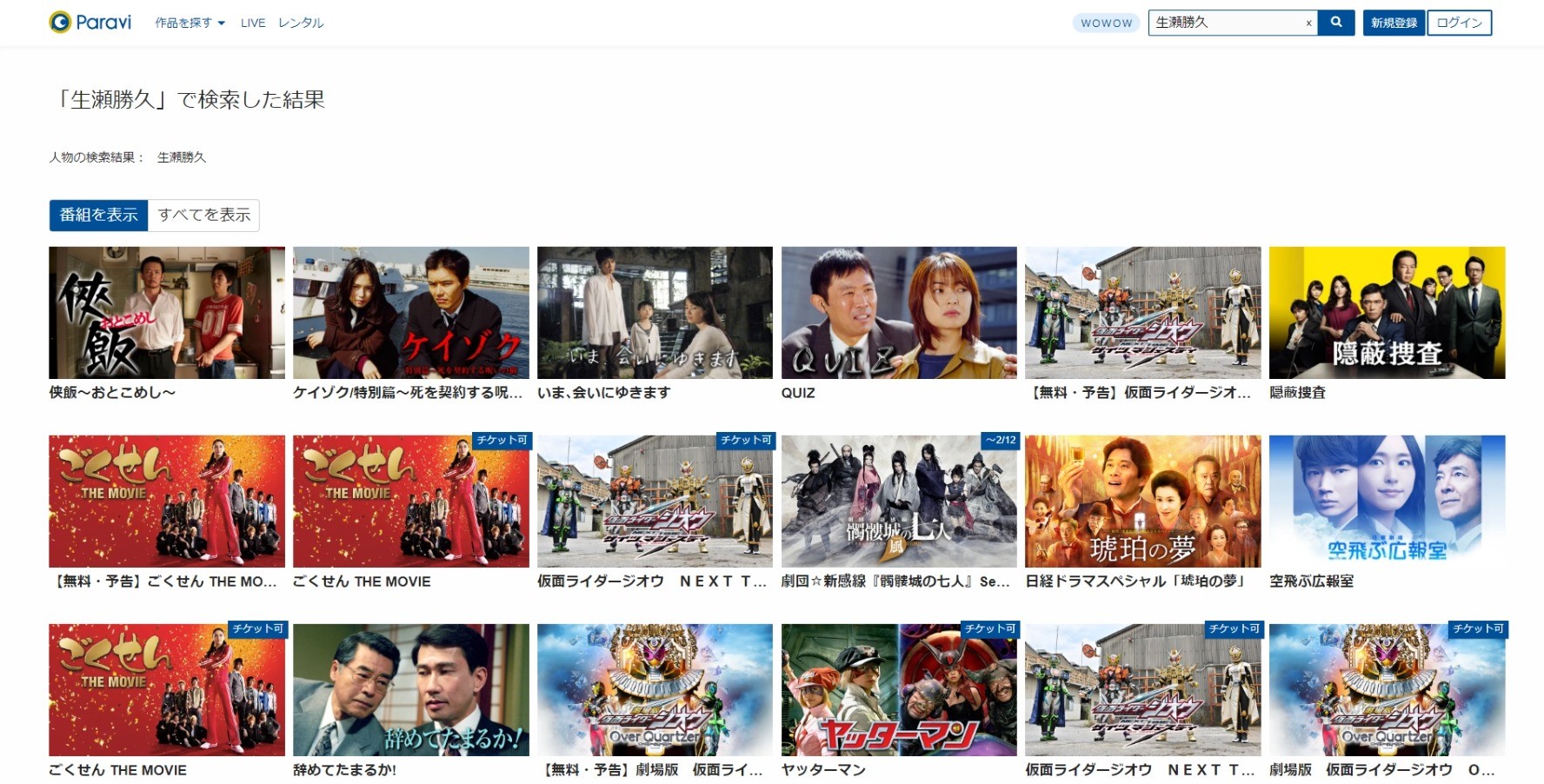This screenshot has width=1544, height=784.
Task: Click the 新規登録 button
Action: (1394, 23)
